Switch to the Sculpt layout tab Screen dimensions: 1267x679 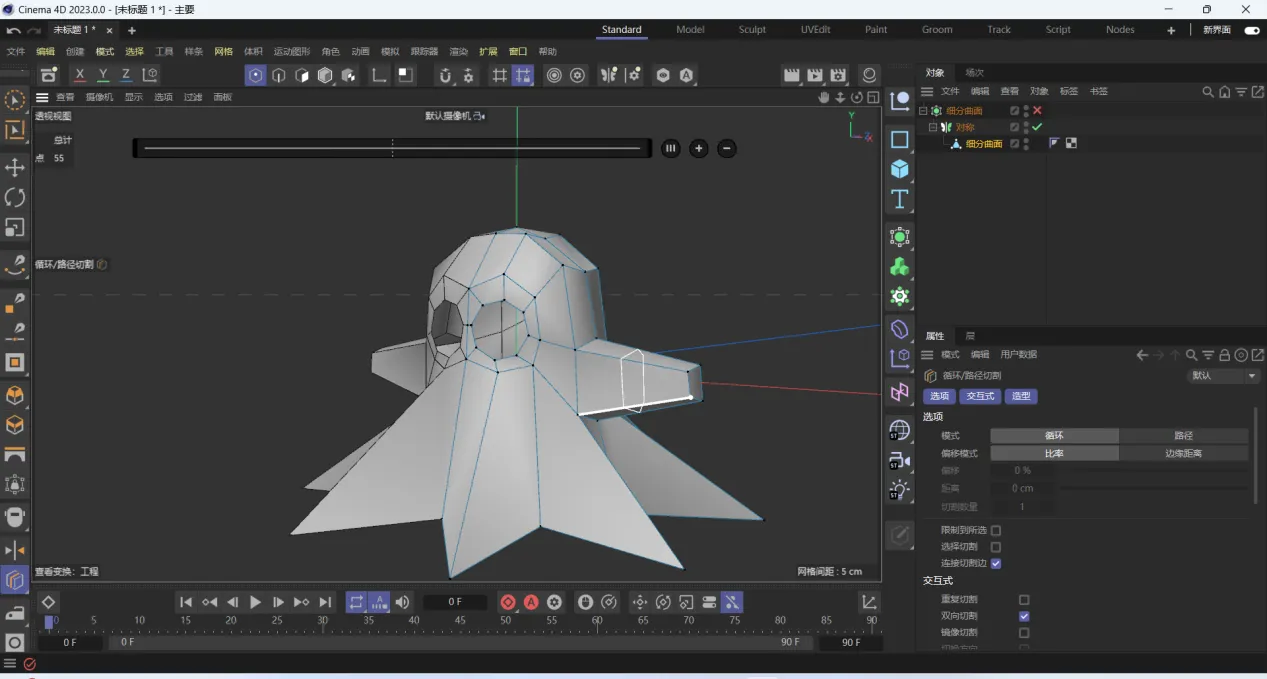pyautogui.click(x=752, y=30)
